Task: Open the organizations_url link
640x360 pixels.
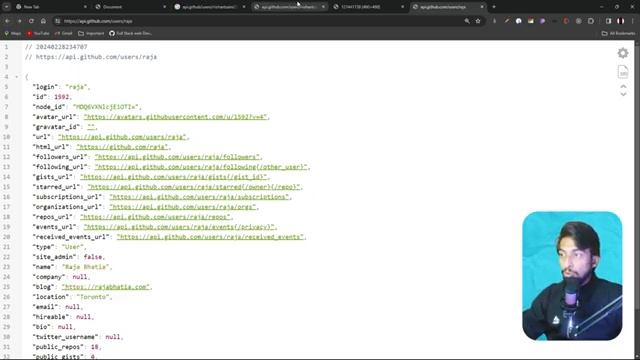Action: click(x=183, y=207)
